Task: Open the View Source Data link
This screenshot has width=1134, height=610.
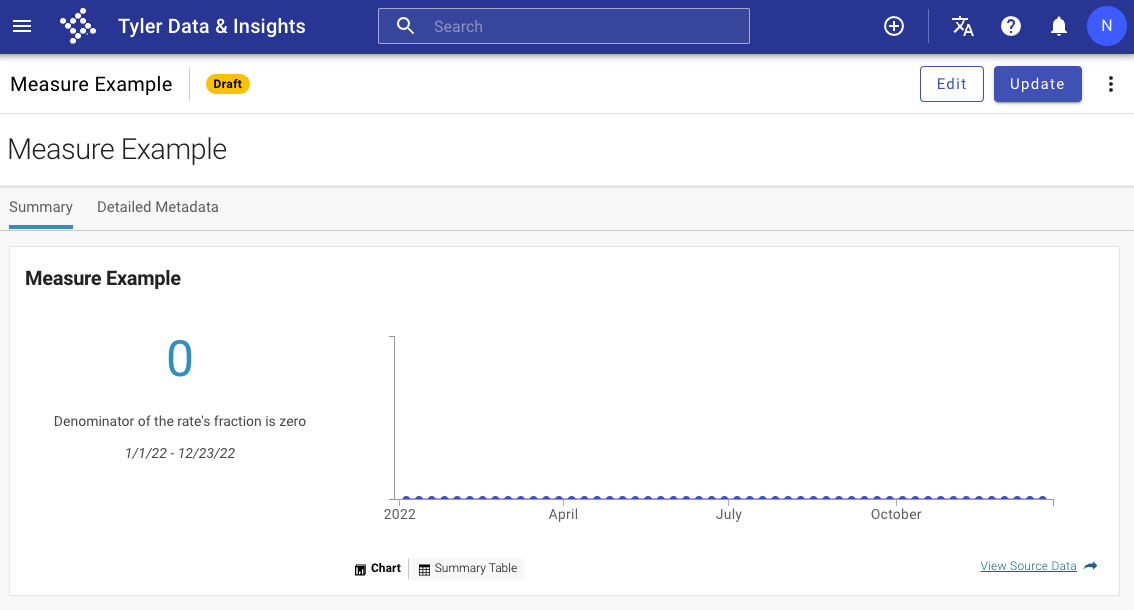Action: tap(1028, 566)
